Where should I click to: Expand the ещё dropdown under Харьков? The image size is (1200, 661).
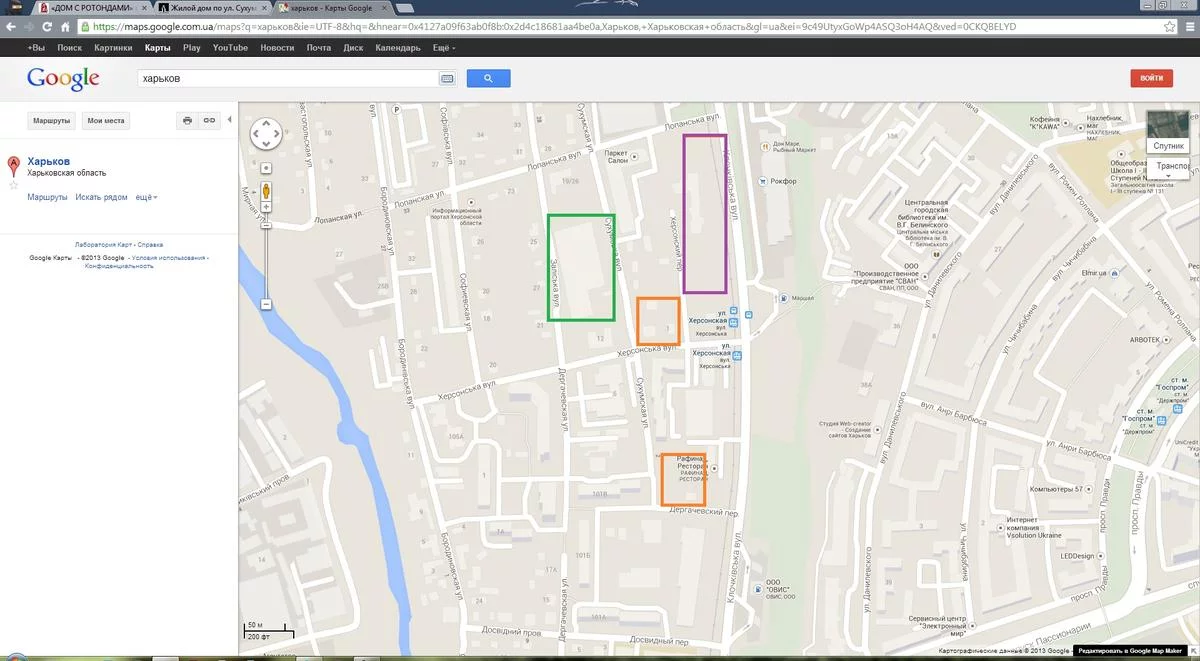(147, 198)
